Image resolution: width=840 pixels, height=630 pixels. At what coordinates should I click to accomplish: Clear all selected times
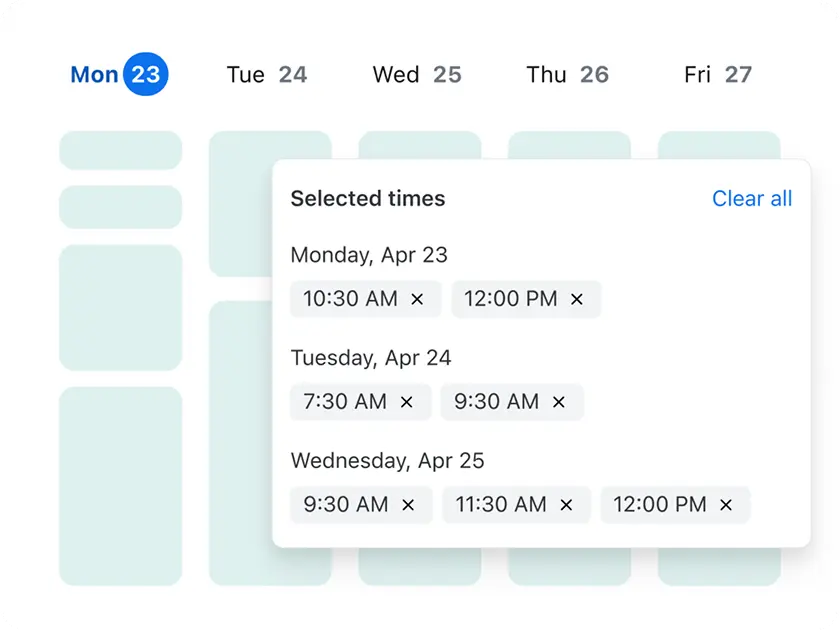(x=752, y=199)
